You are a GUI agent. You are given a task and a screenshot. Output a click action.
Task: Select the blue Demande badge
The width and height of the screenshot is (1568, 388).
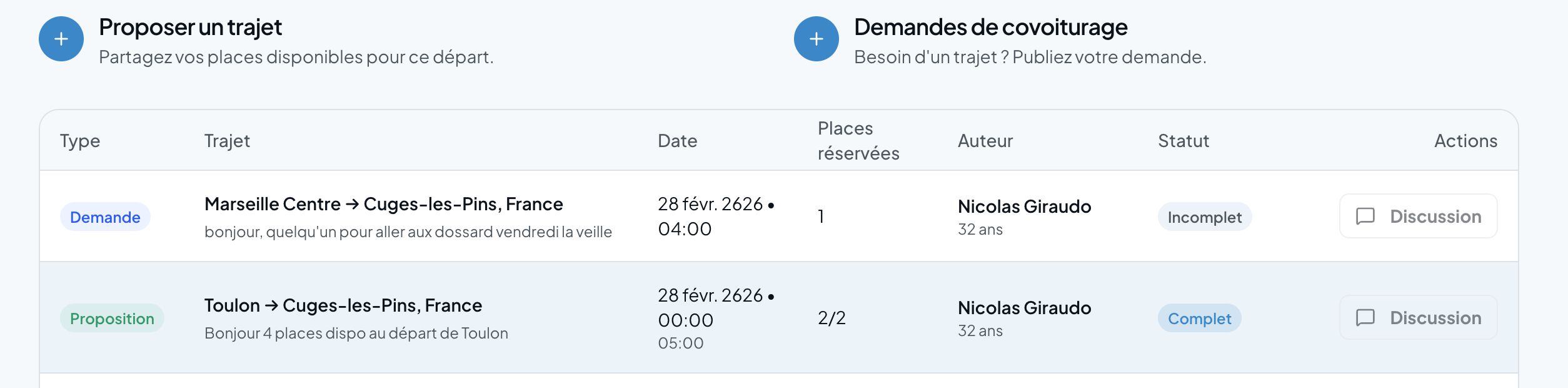click(104, 217)
